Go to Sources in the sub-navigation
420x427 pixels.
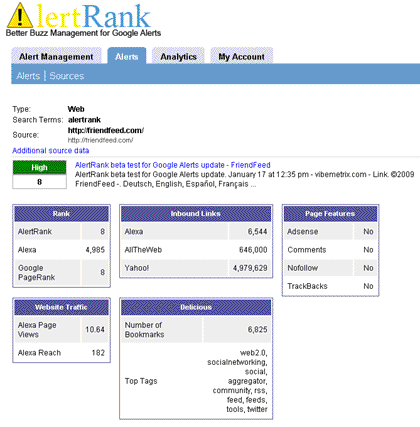tap(67, 76)
